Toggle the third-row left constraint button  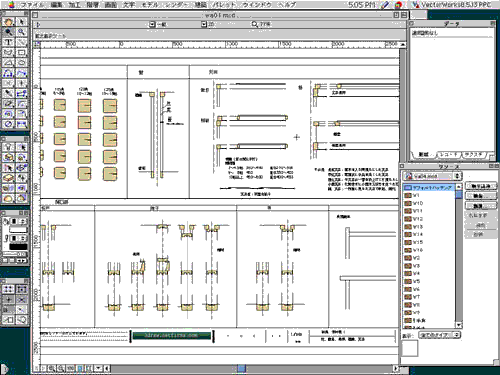(8, 310)
